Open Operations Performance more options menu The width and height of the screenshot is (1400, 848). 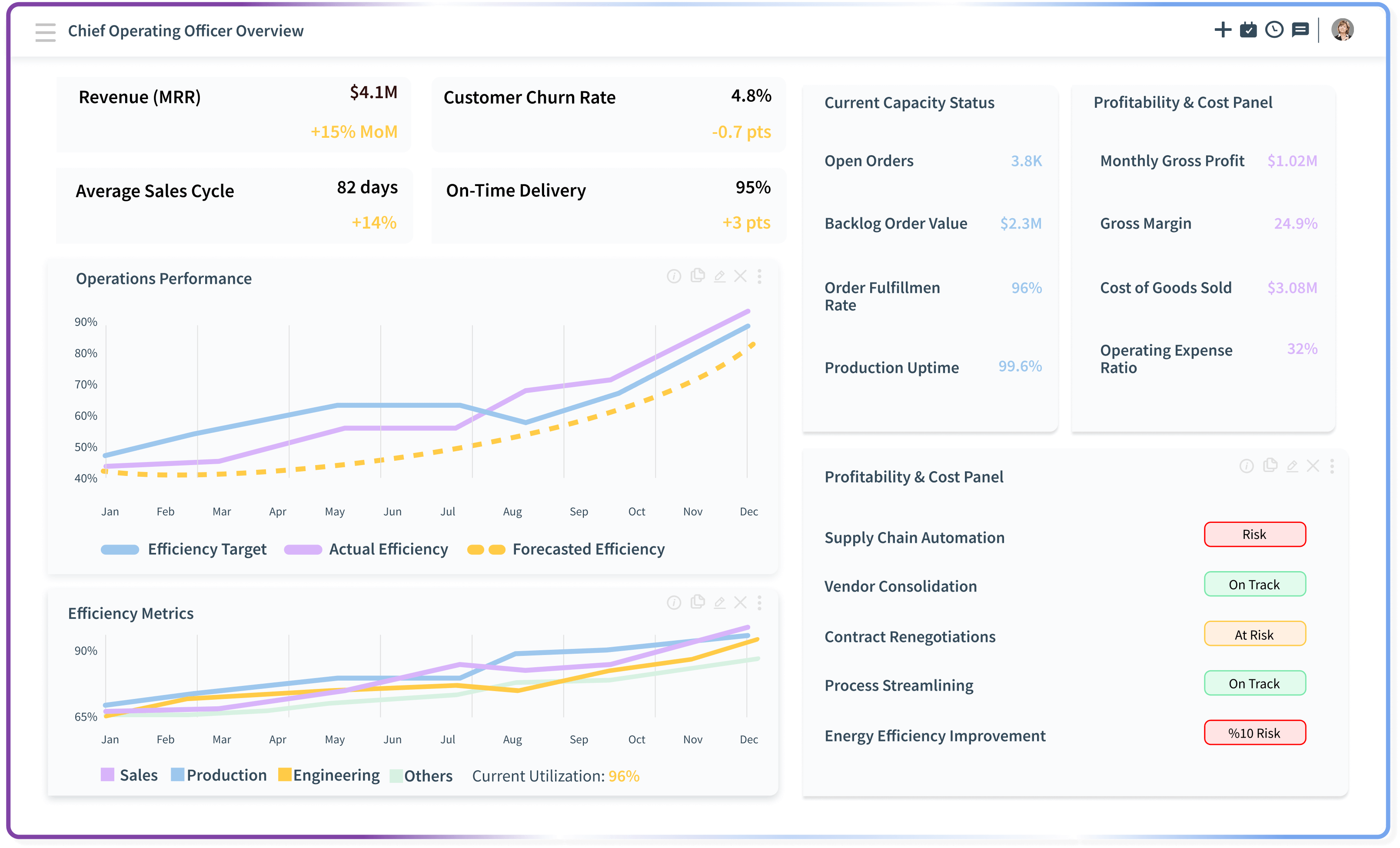coord(760,277)
